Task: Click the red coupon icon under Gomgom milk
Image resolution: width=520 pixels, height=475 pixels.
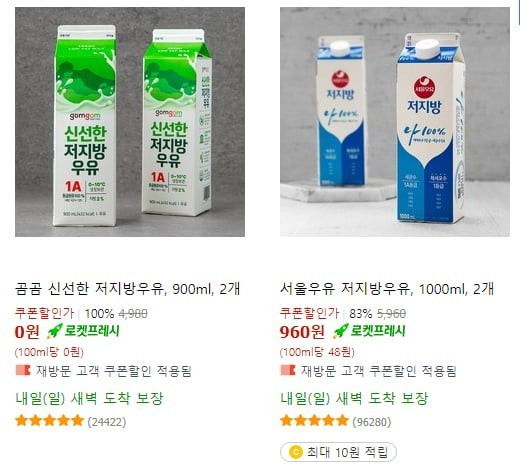Action: pos(23,370)
